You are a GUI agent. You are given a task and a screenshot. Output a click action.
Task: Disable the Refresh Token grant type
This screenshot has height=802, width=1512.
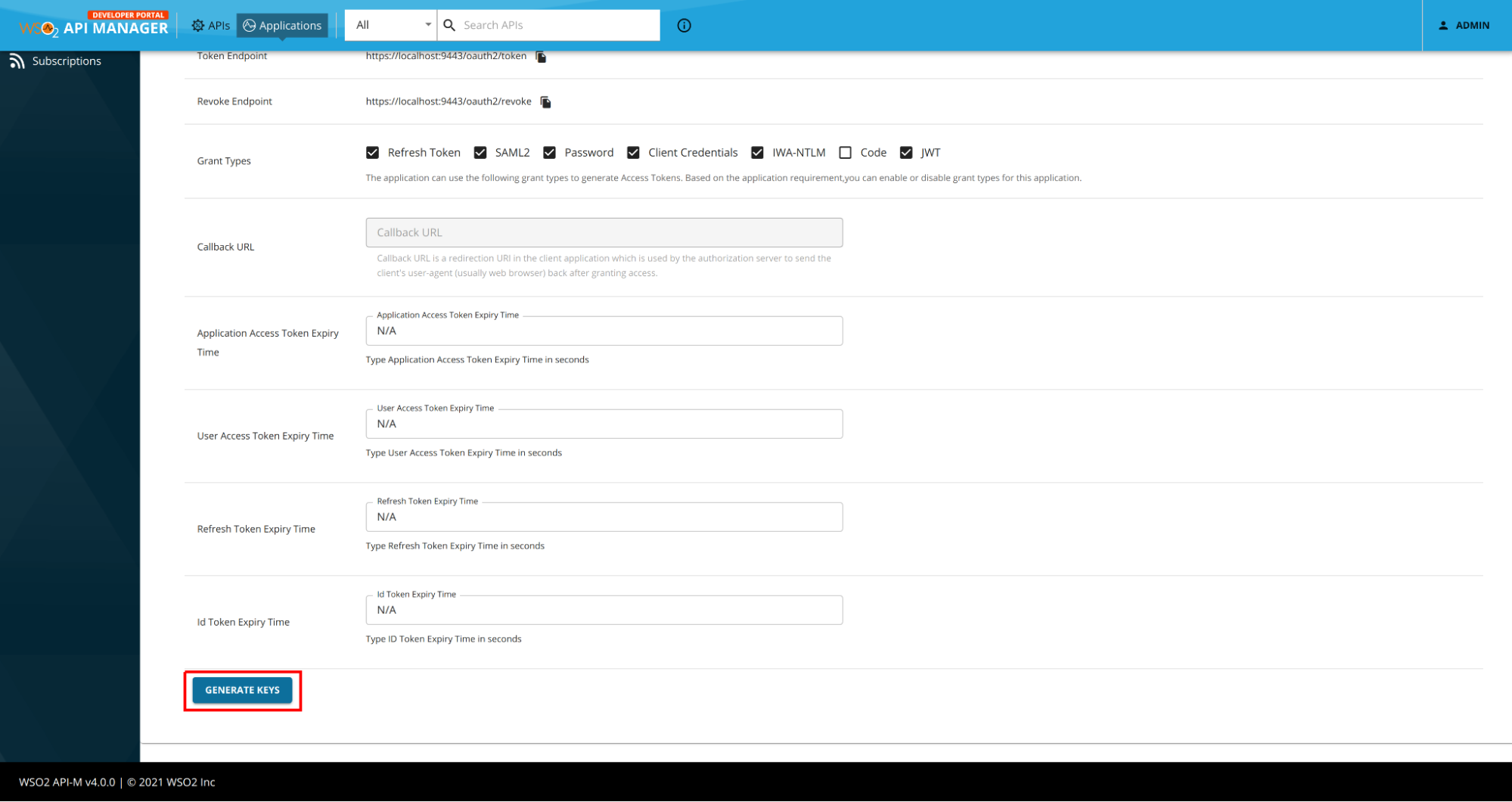point(372,152)
